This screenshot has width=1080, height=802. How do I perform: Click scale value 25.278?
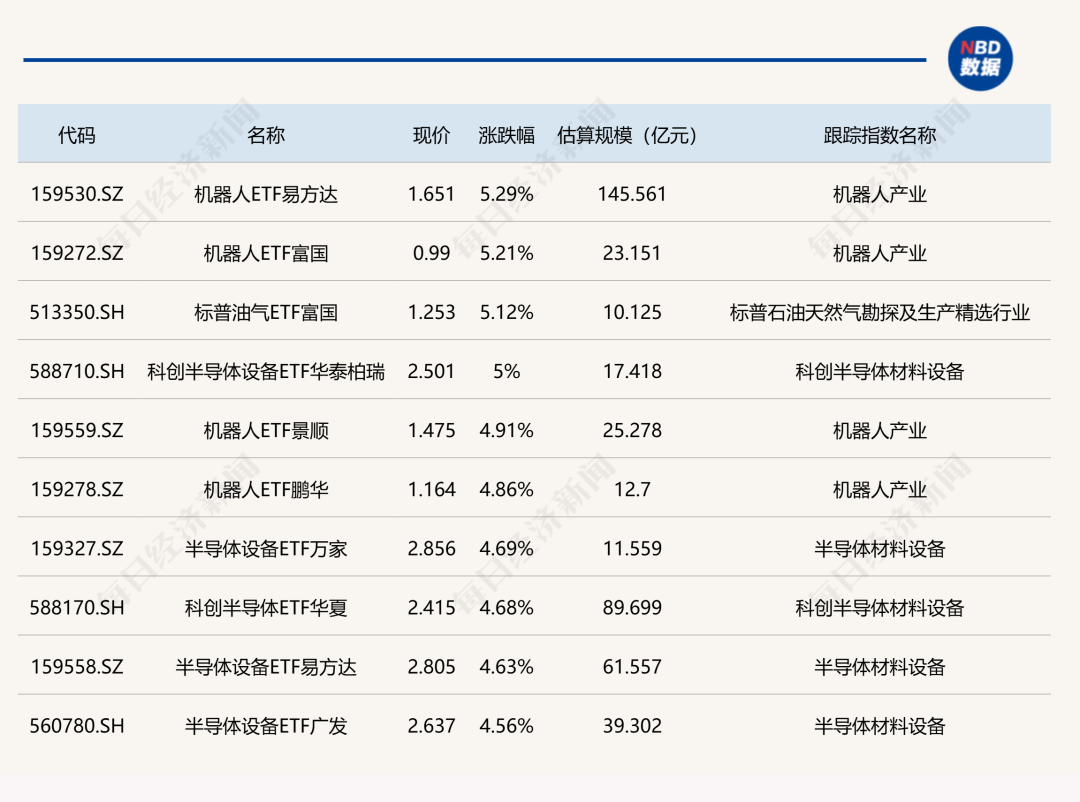(632, 431)
